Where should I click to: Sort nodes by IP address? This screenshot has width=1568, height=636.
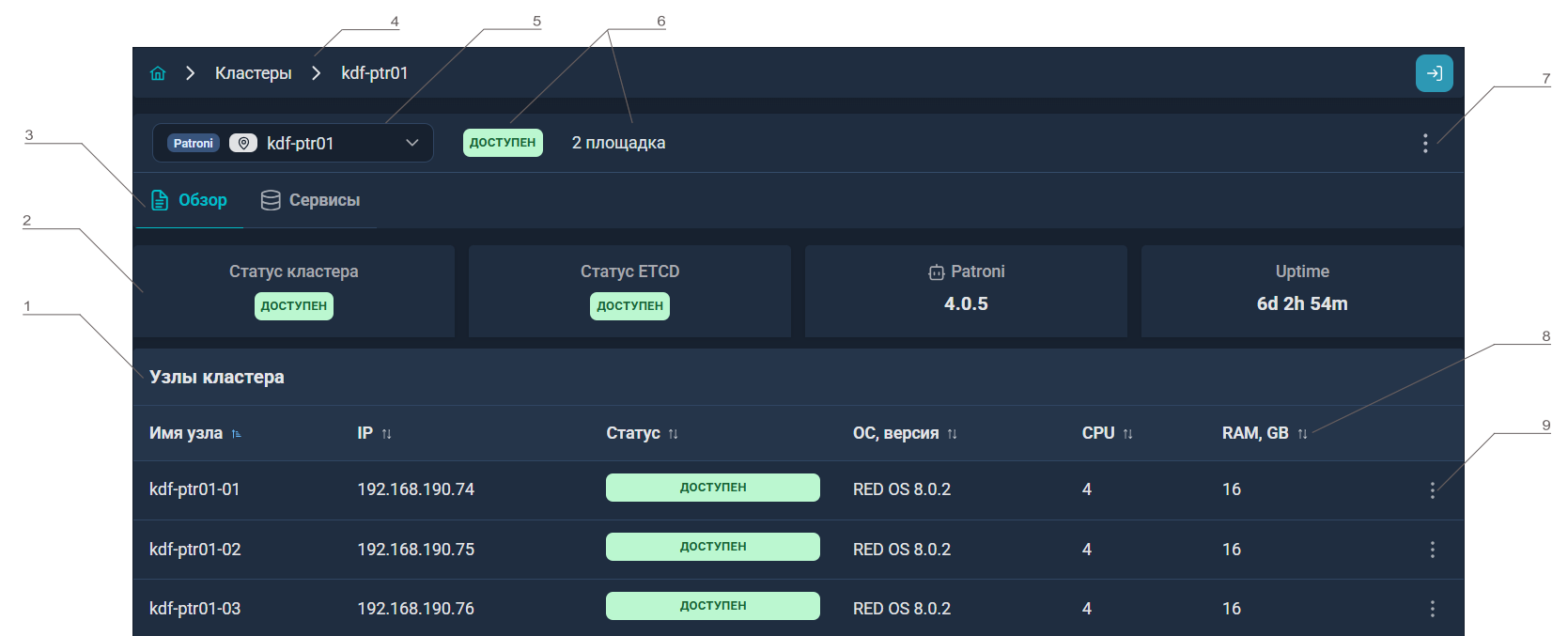pyautogui.click(x=386, y=434)
